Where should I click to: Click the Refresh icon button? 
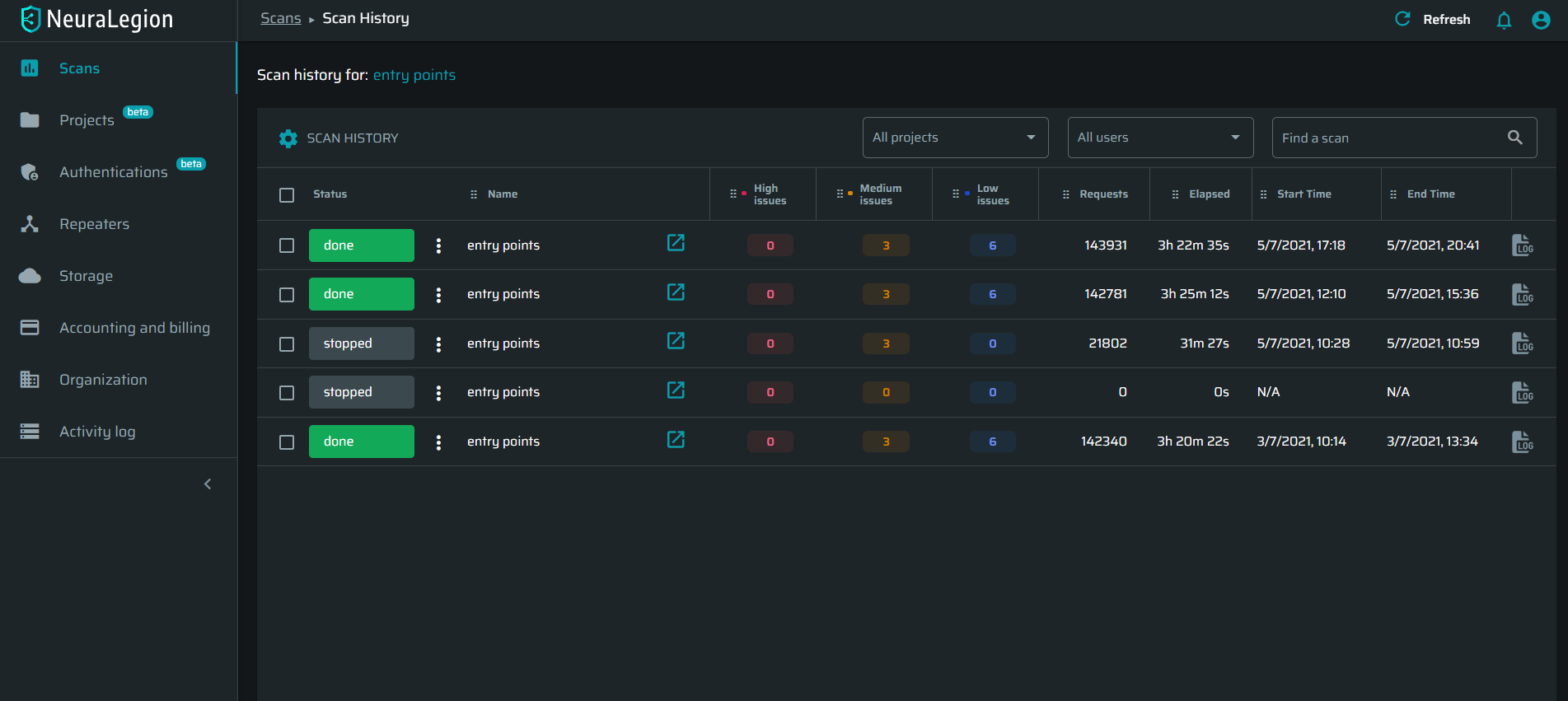click(x=1402, y=19)
